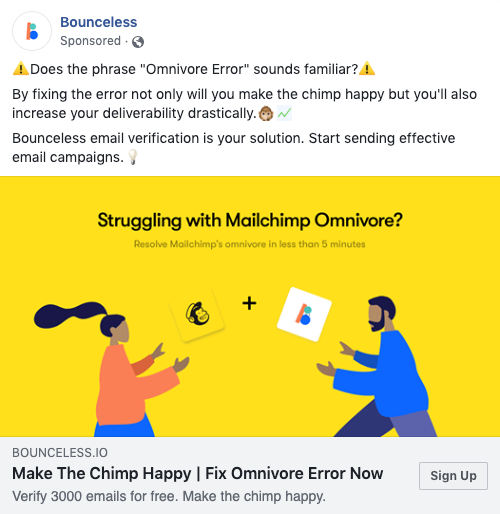This screenshot has width=500, height=514.
Task: Click the Bounceless page name
Action: point(99,22)
